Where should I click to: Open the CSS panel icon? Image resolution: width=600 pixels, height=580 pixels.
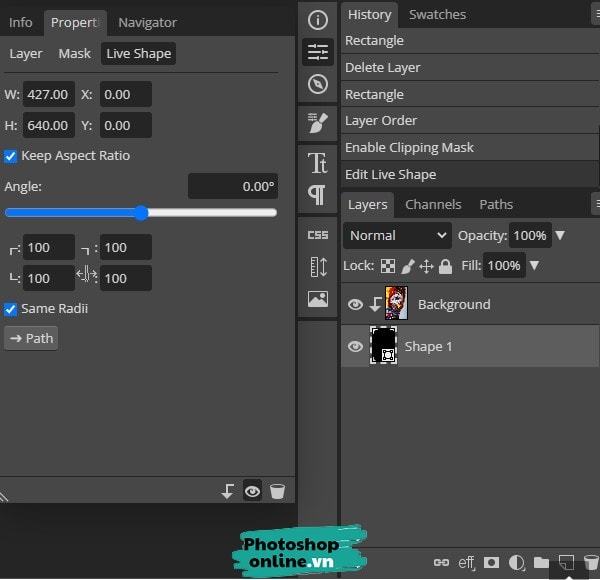pyautogui.click(x=317, y=235)
